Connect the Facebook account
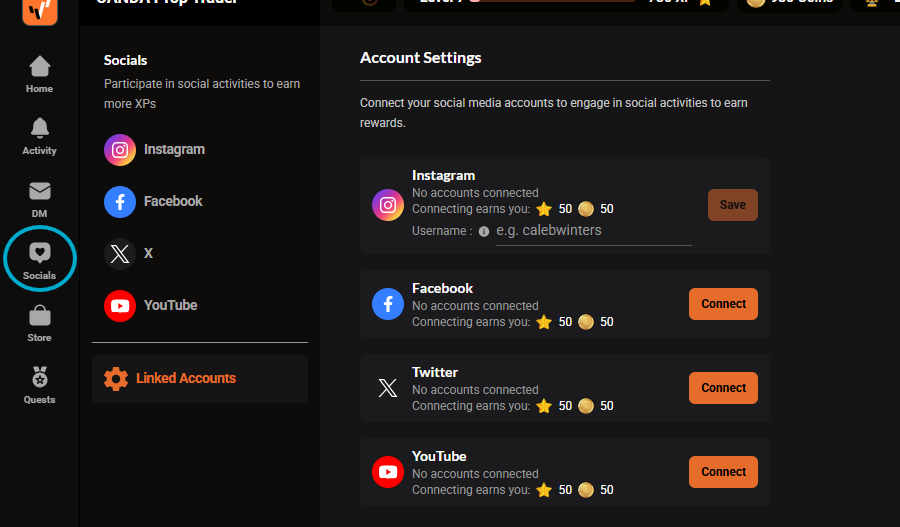The height and width of the screenshot is (527, 900). (723, 304)
